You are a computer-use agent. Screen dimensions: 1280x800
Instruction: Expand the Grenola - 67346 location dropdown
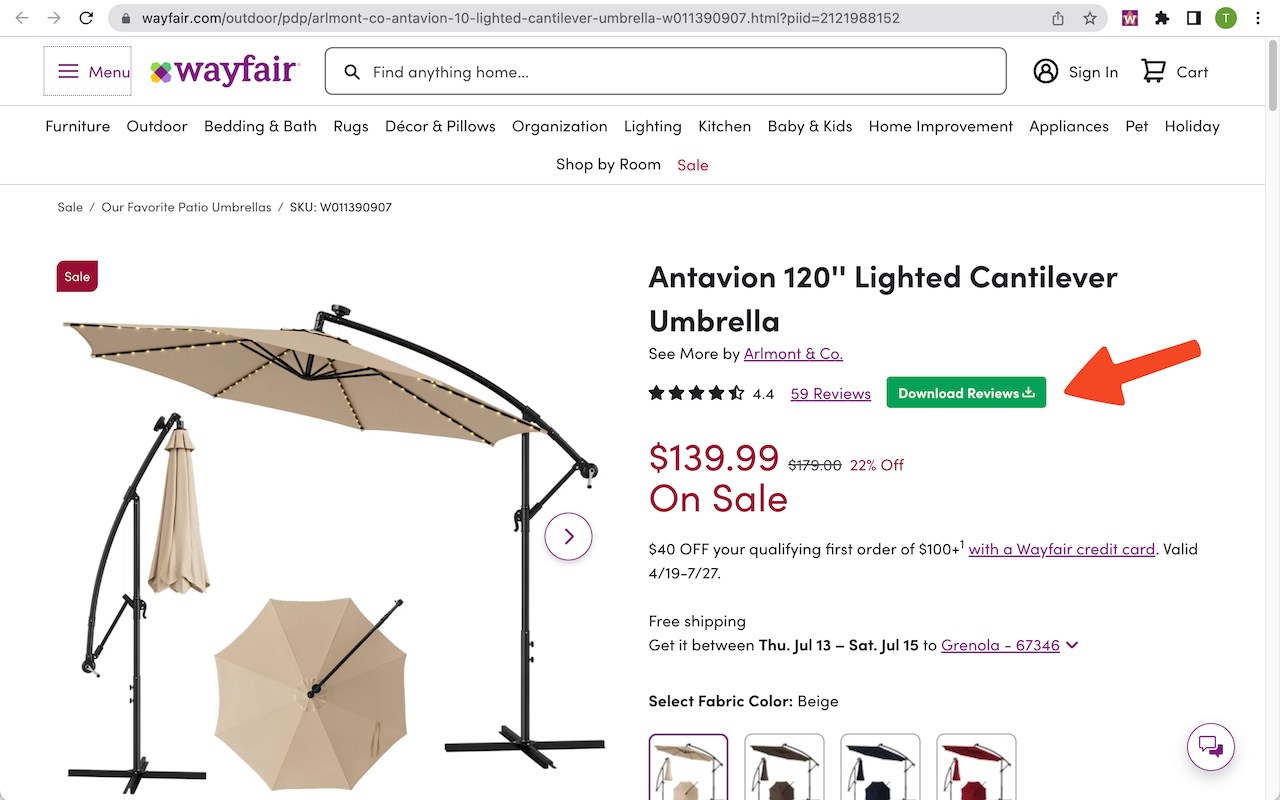point(1010,645)
